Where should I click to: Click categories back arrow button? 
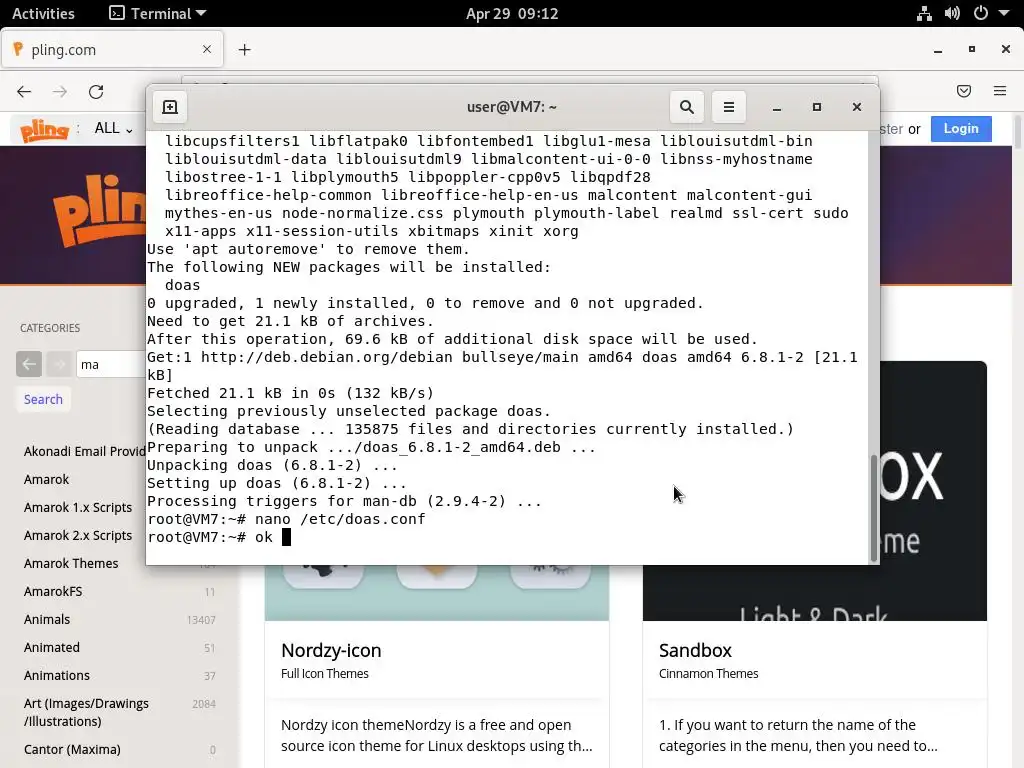(29, 364)
